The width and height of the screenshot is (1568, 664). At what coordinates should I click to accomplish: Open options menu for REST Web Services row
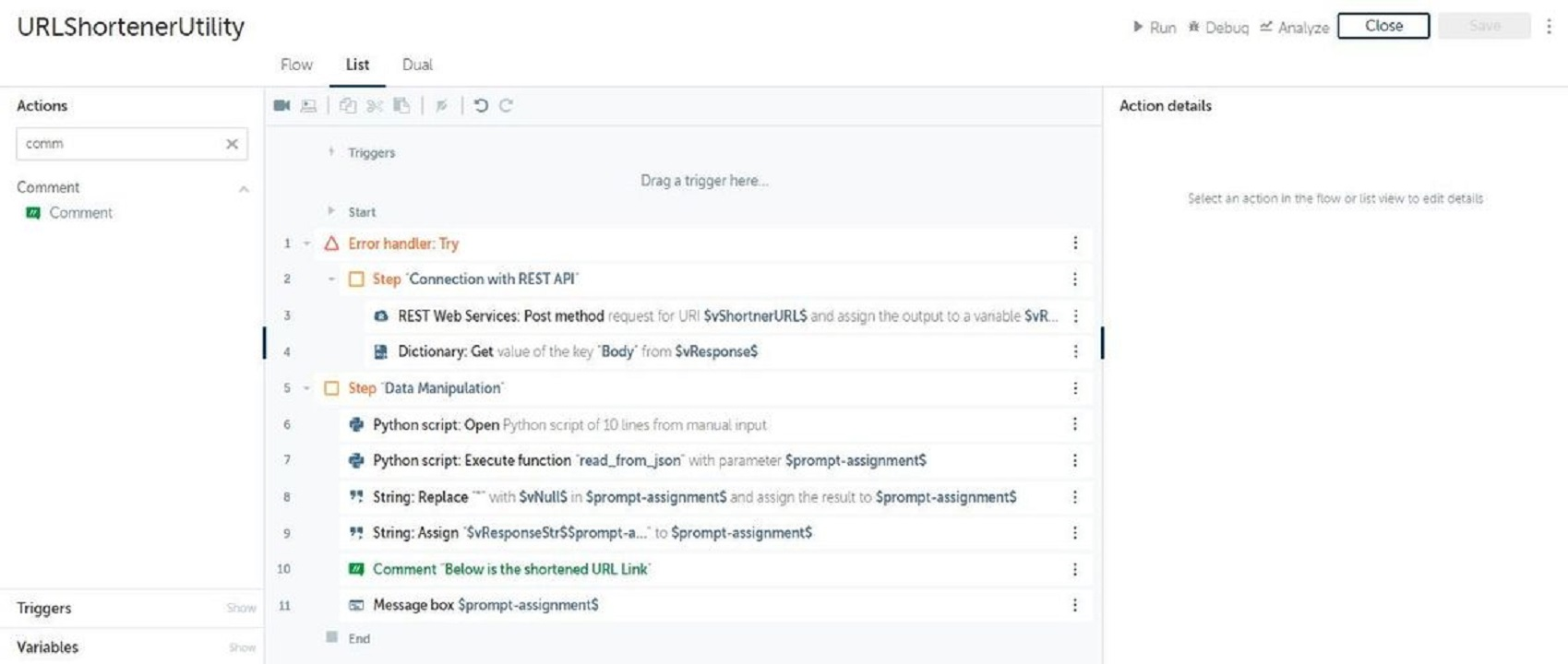click(x=1075, y=315)
